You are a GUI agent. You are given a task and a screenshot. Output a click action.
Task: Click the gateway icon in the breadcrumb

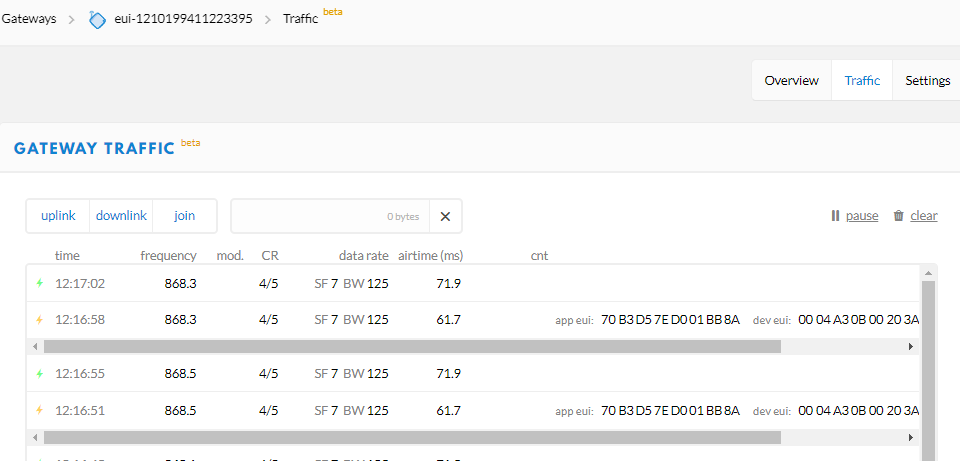tap(97, 19)
